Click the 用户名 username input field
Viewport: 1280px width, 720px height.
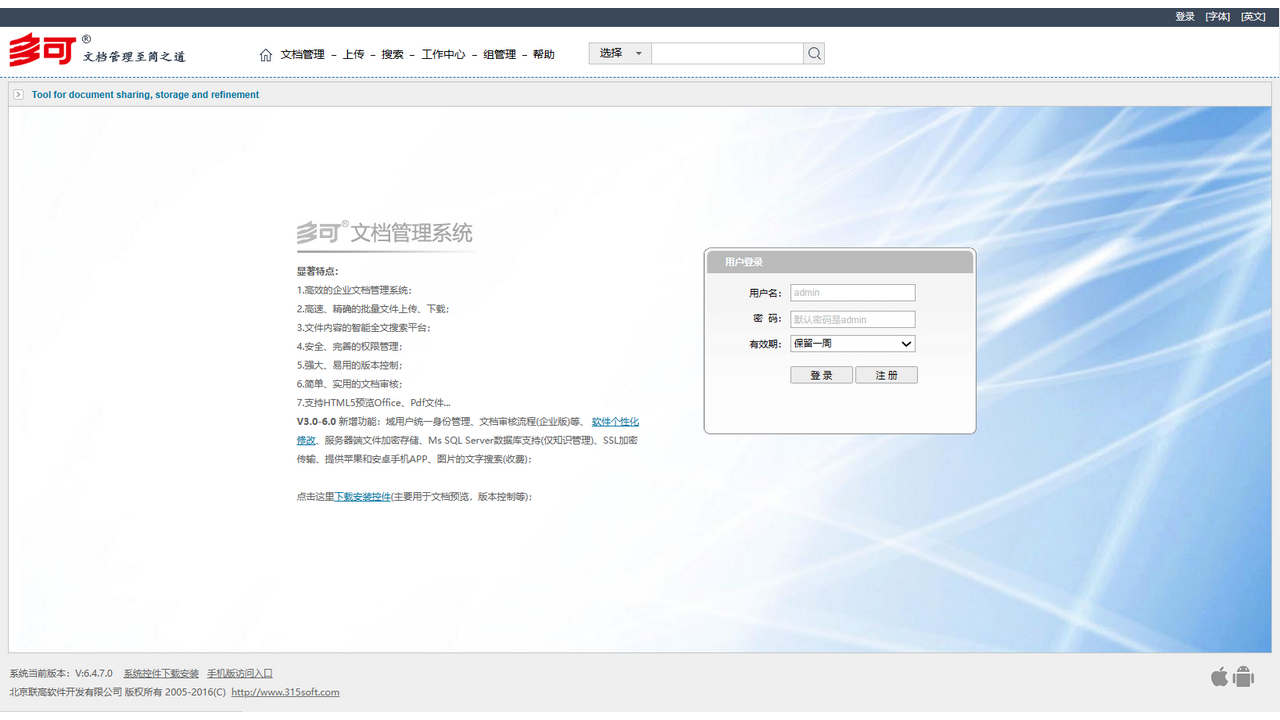click(x=852, y=293)
